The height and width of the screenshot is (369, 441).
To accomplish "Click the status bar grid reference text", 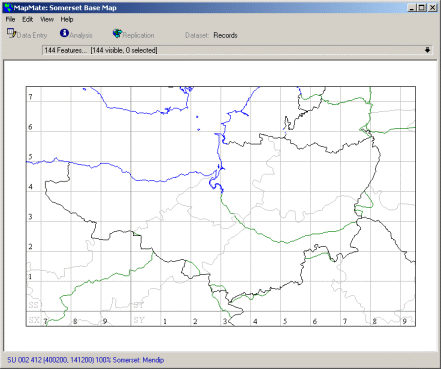I will coord(86,360).
